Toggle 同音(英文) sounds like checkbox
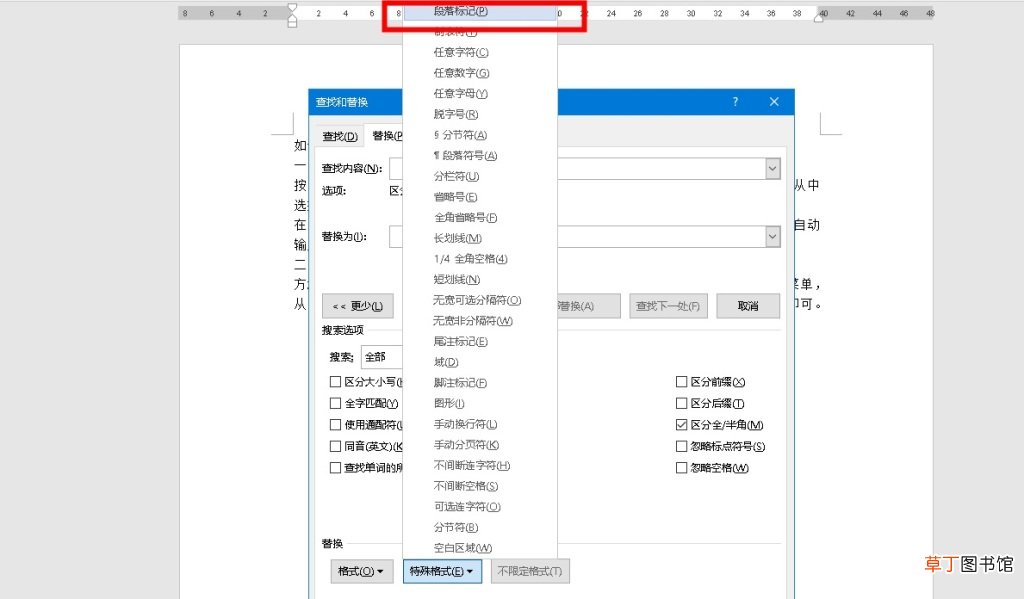 336,446
